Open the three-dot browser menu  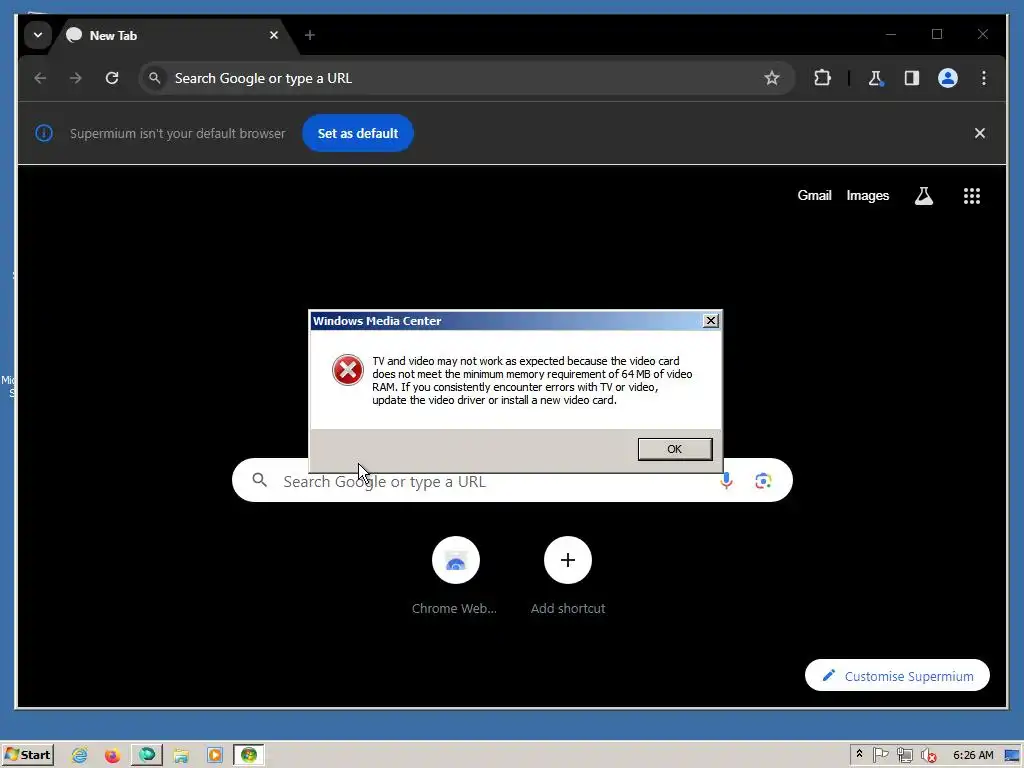click(x=984, y=78)
